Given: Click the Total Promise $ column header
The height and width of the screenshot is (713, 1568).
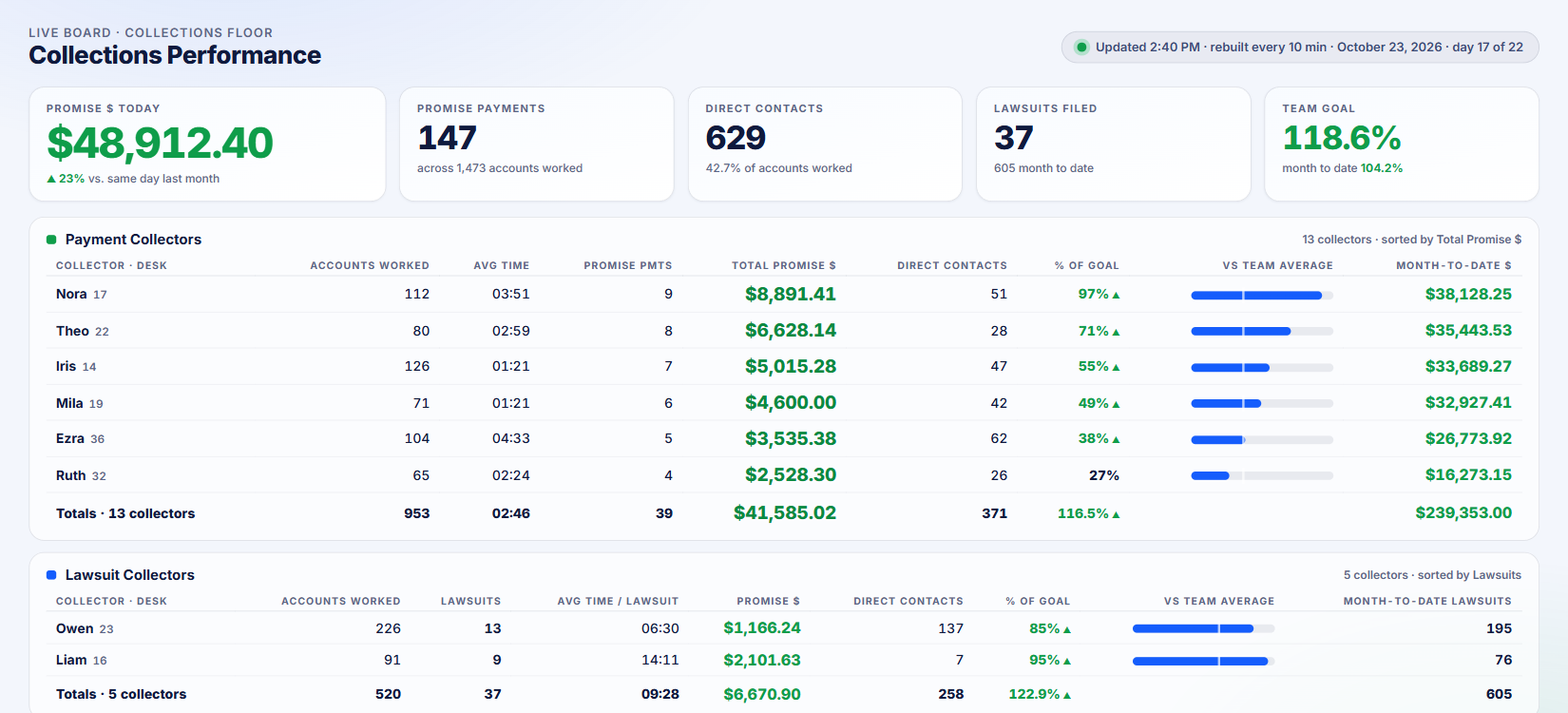Looking at the screenshot, I should [784, 266].
